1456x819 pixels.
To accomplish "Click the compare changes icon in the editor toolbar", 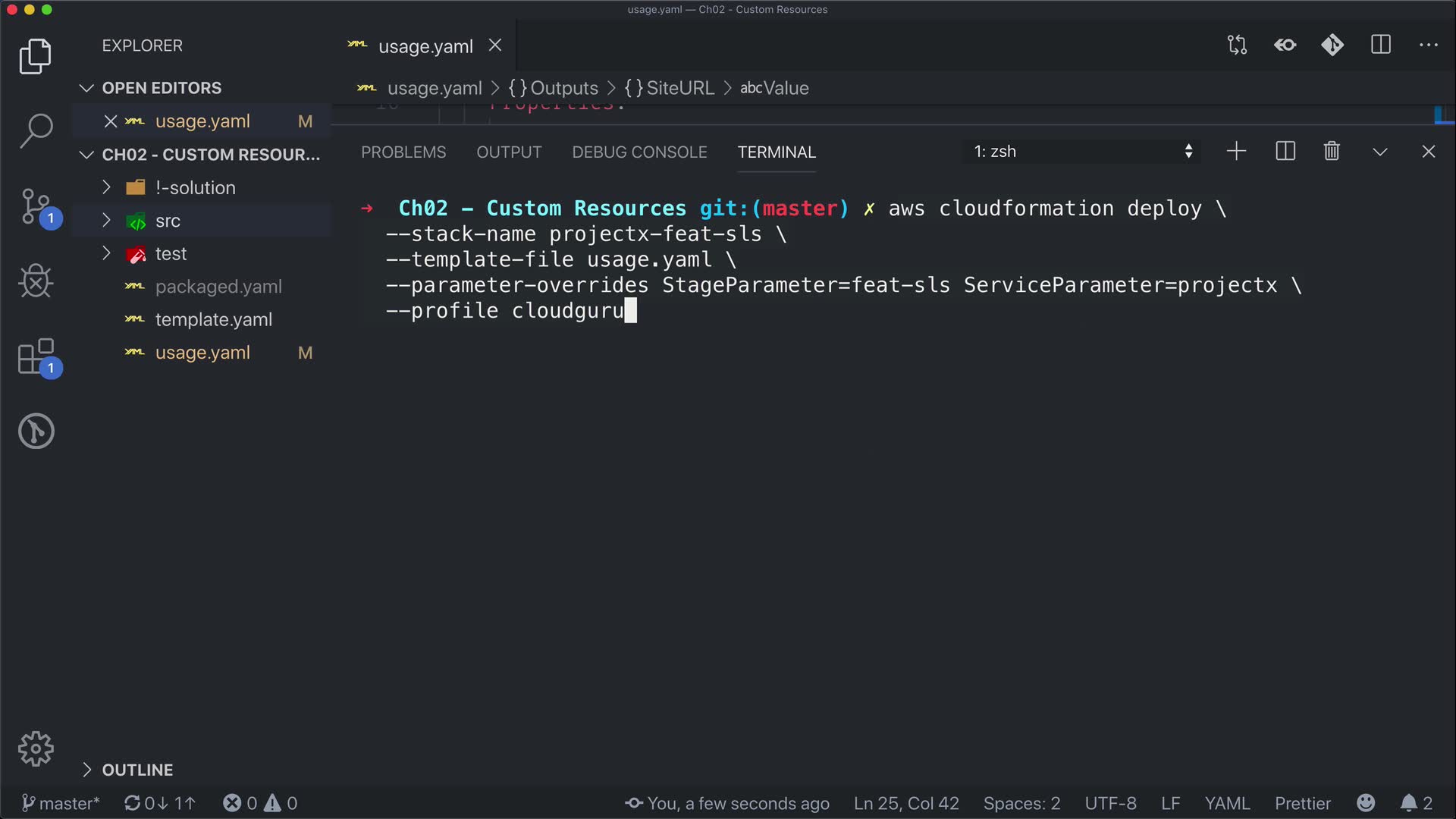I will tap(1237, 45).
